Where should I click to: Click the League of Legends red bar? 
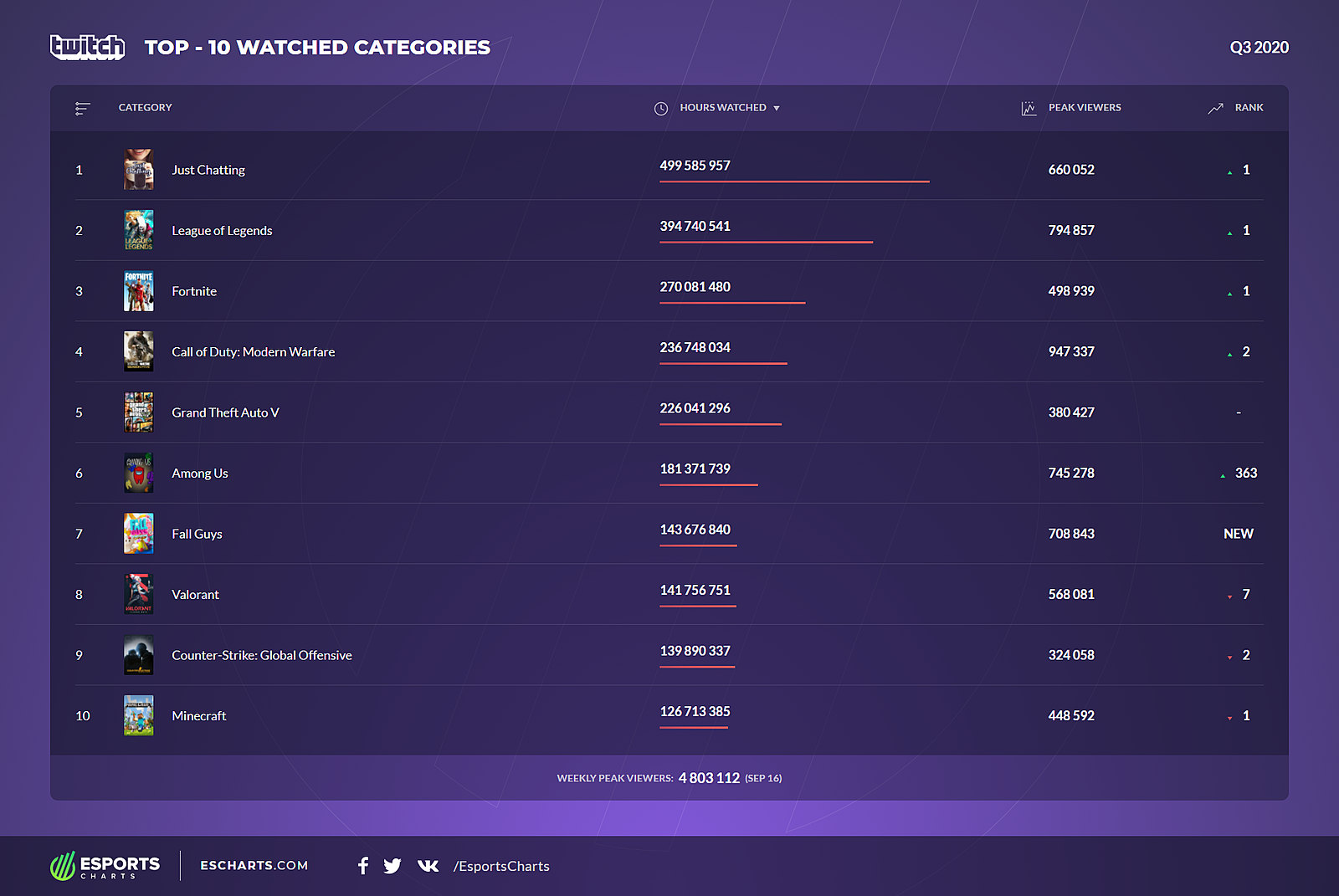(x=766, y=242)
